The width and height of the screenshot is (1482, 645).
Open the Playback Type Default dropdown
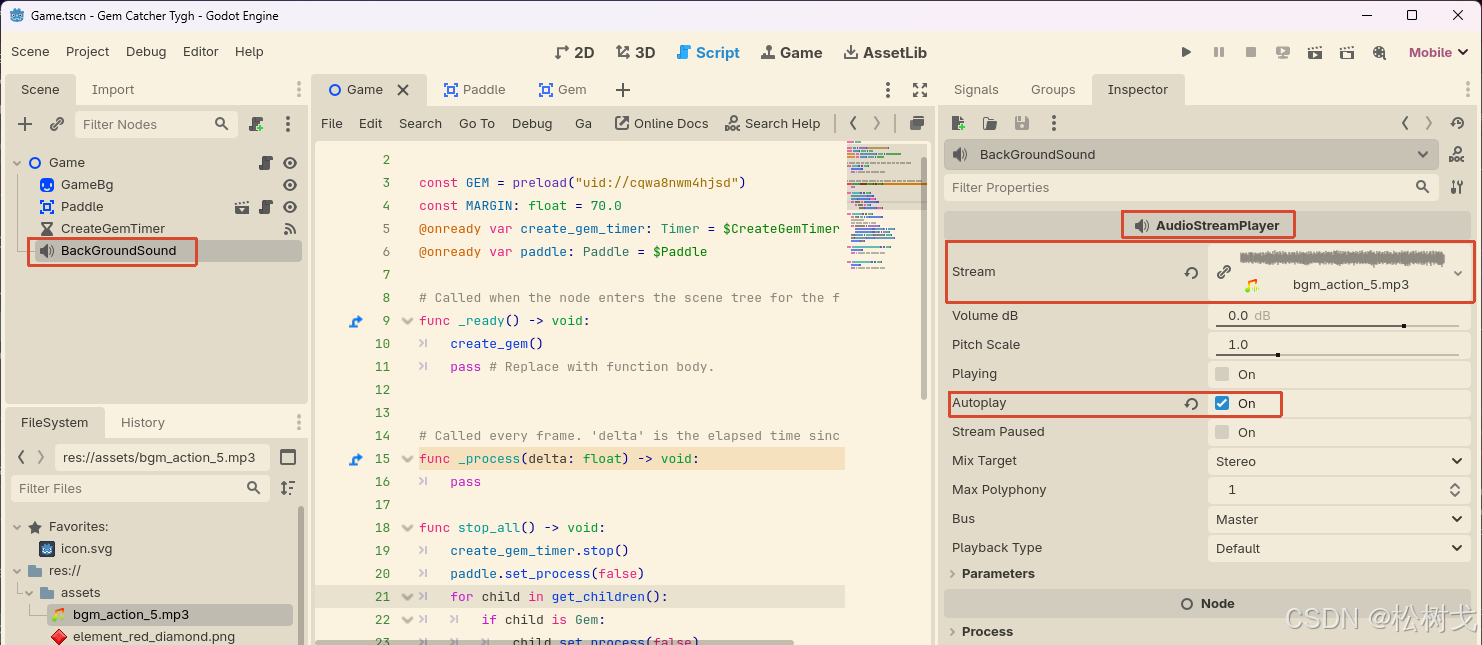tap(1340, 548)
